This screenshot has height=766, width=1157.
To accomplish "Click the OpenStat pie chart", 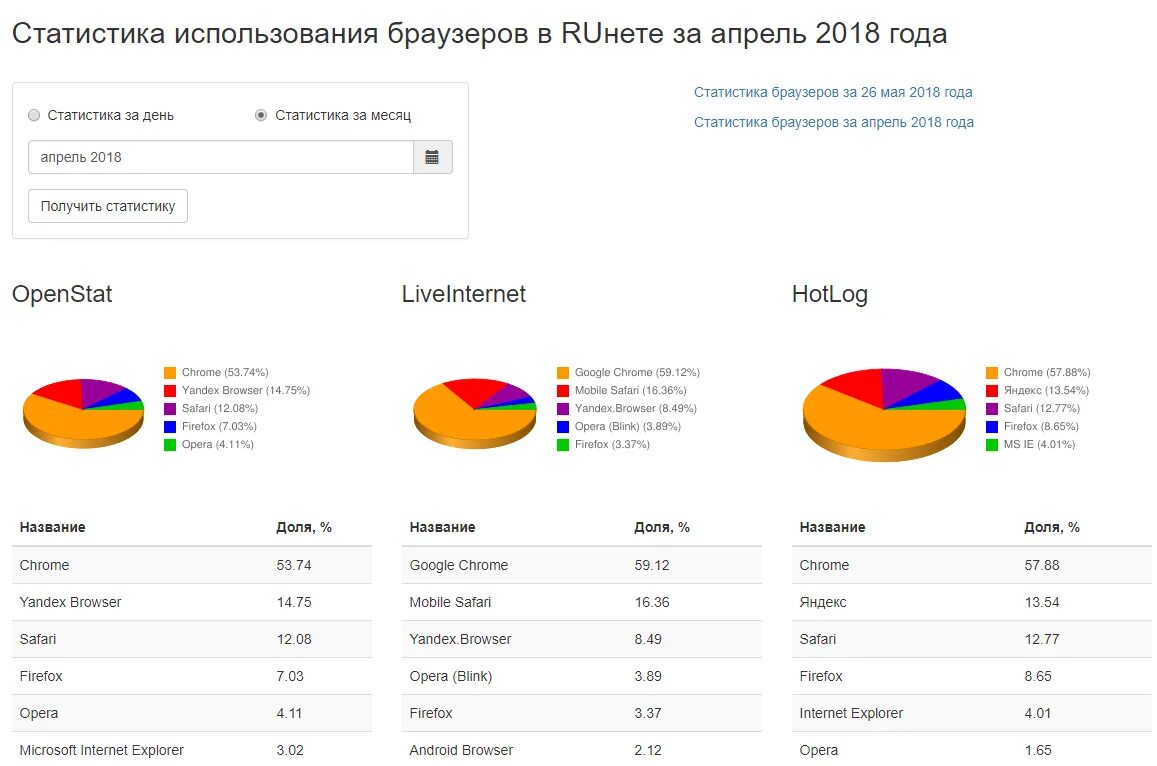I will pos(83,413).
